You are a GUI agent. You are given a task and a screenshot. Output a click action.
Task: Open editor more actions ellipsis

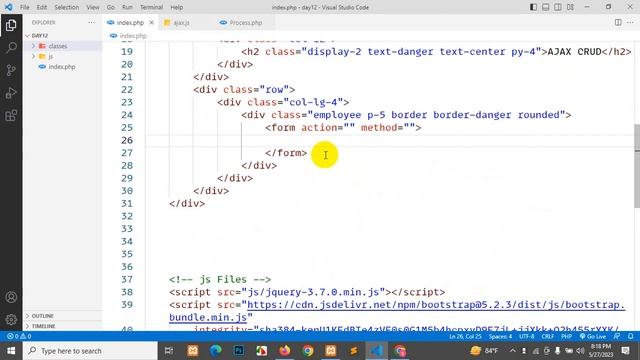630,22
